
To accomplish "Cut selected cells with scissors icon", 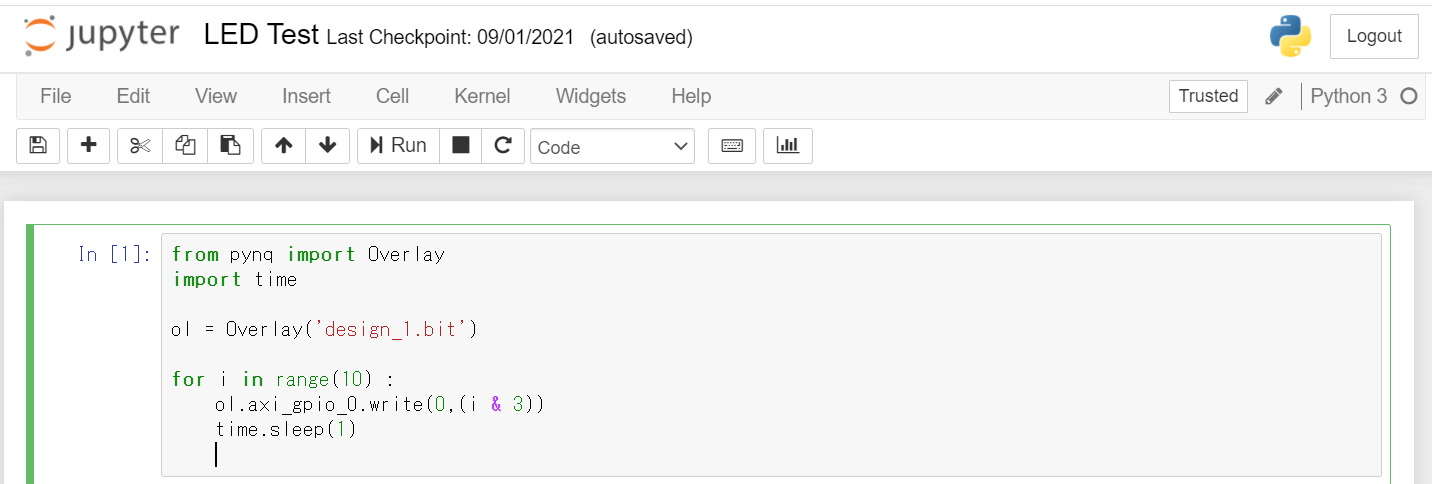I will (140, 146).
